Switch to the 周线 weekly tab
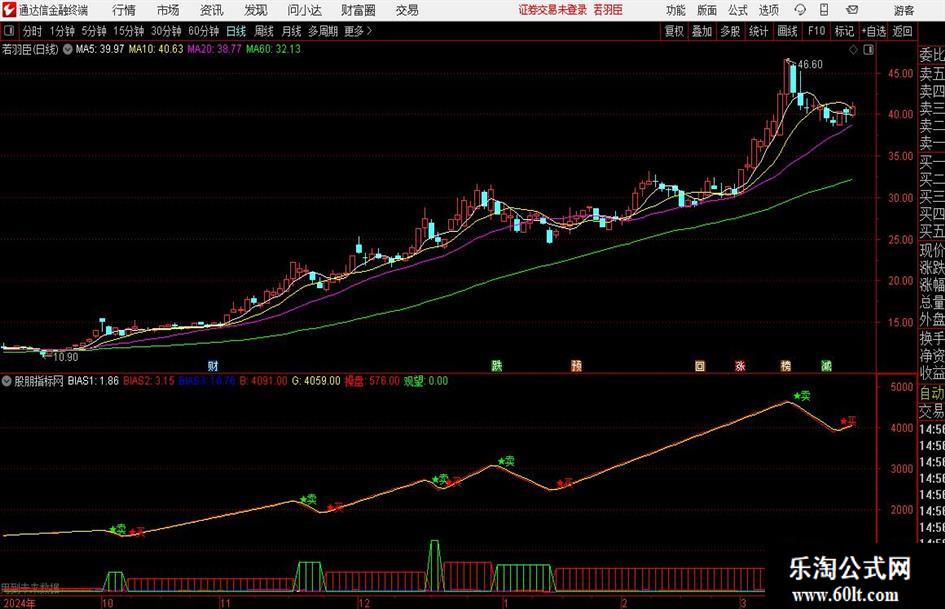 coord(263,31)
